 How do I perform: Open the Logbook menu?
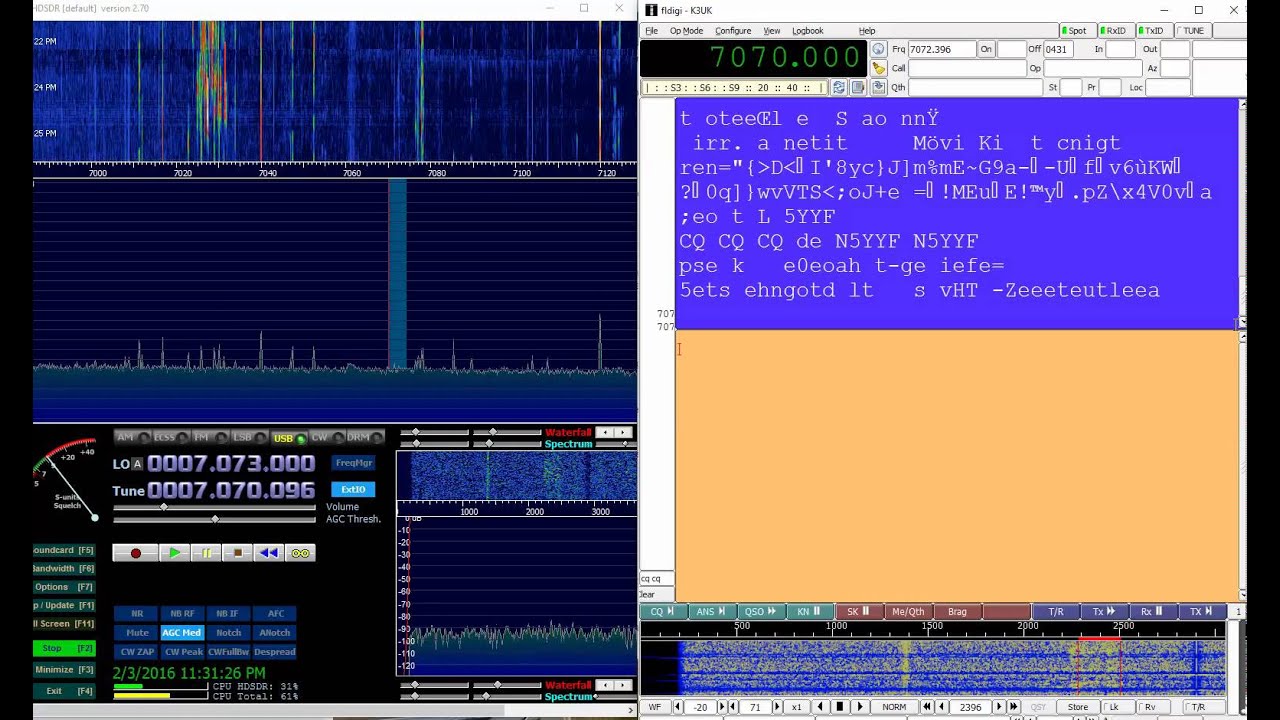click(x=808, y=31)
